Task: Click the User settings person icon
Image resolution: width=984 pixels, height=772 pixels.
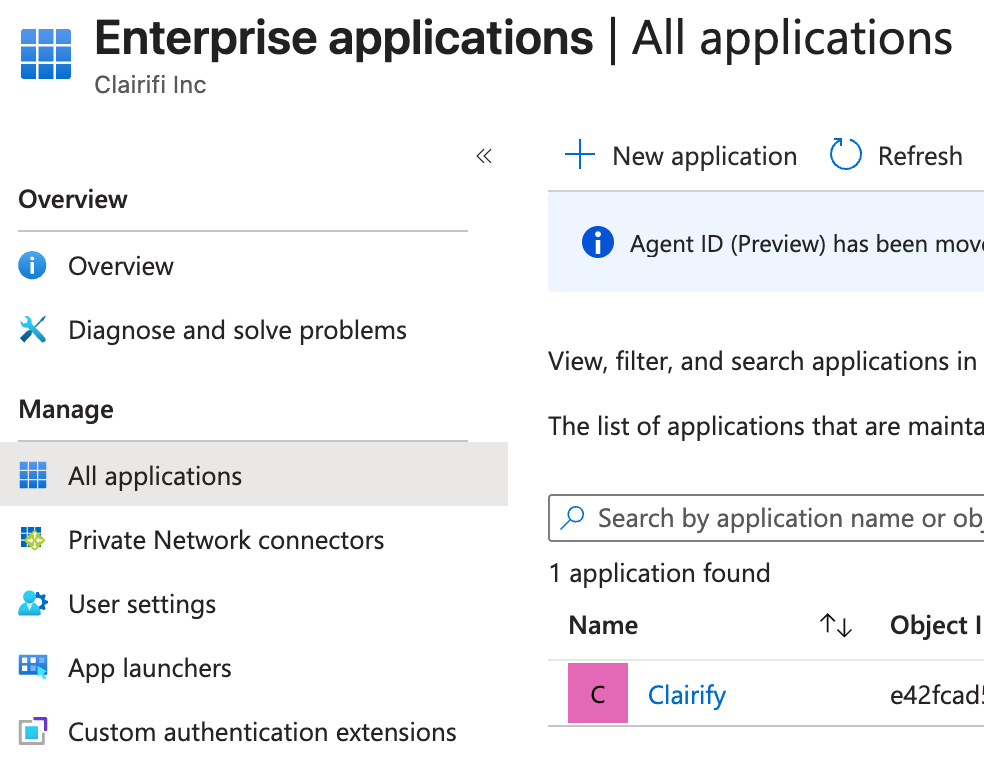Action: (x=33, y=604)
